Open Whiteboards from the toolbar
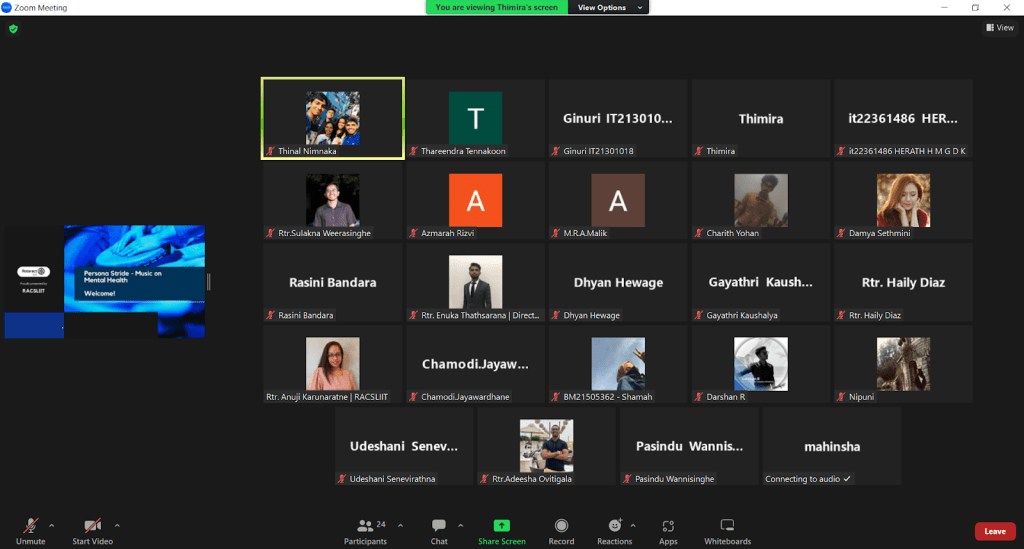This screenshot has width=1024, height=549. point(727,526)
